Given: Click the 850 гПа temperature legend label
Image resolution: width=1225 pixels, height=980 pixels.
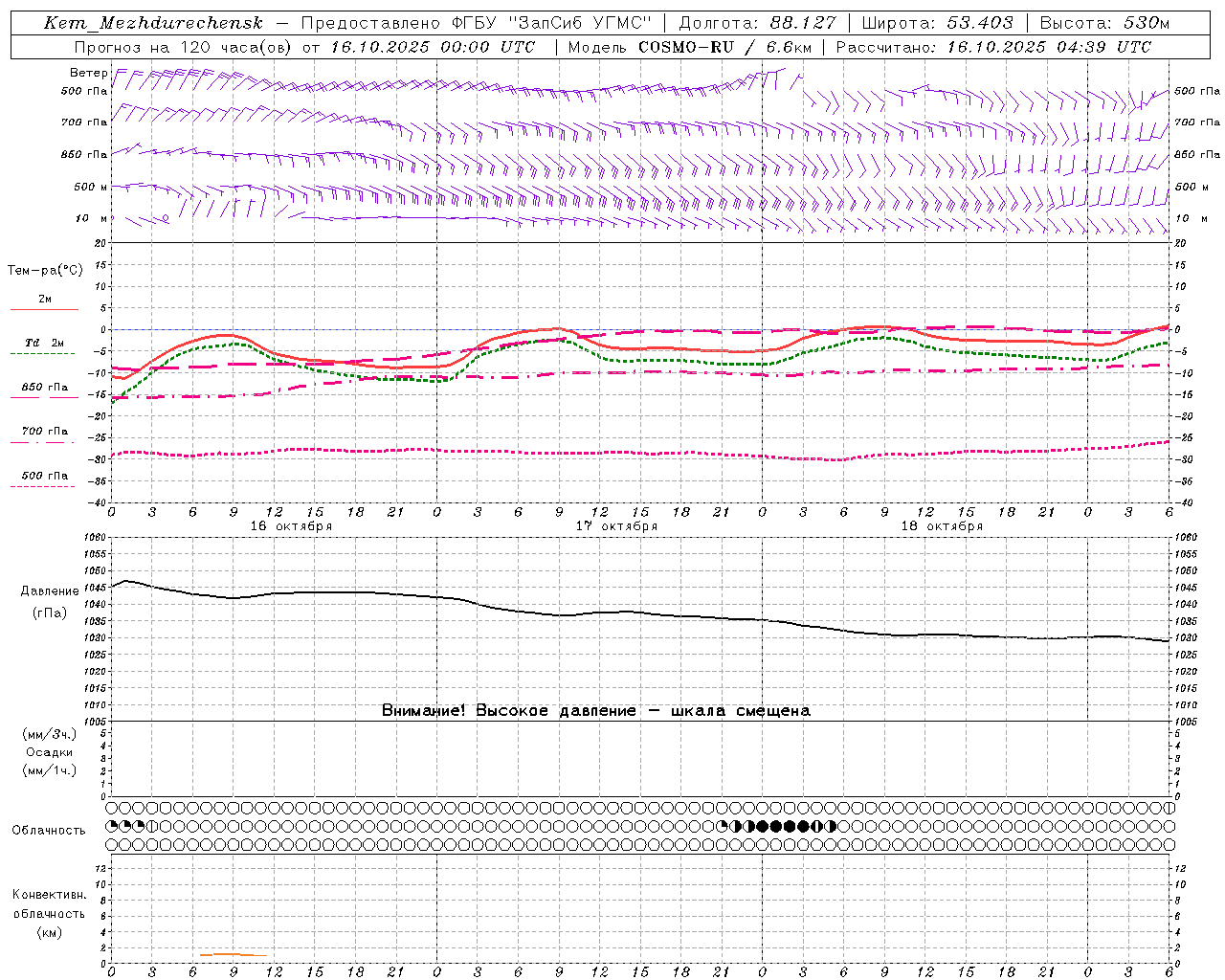Looking at the screenshot, I should 45,387.
